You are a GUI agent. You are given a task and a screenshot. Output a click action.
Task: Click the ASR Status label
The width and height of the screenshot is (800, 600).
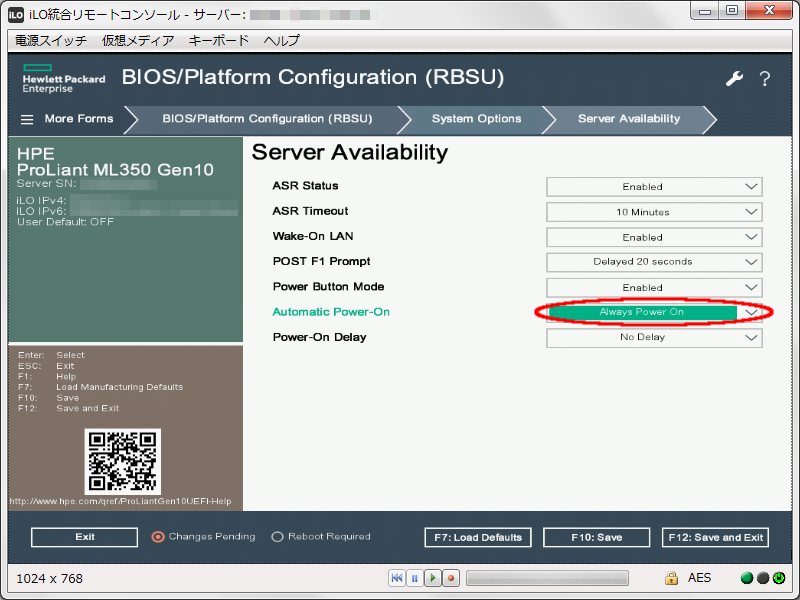[x=306, y=186]
